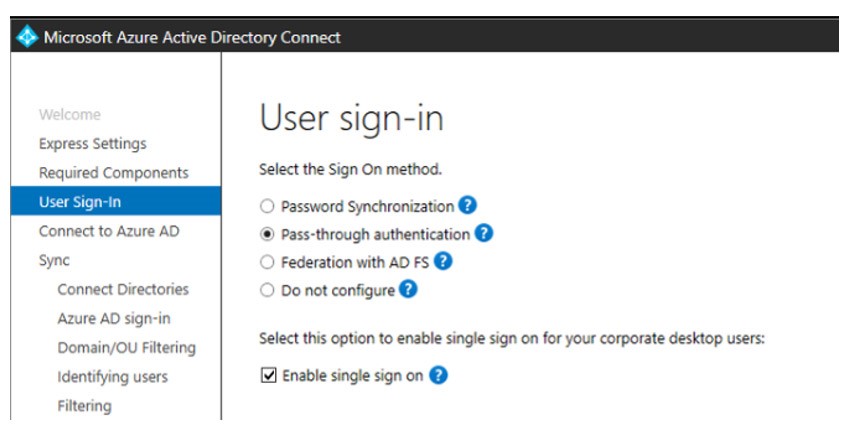Go to Azure AD sign-in sub-step
The image size is (851, 442).
pos(114,318)
